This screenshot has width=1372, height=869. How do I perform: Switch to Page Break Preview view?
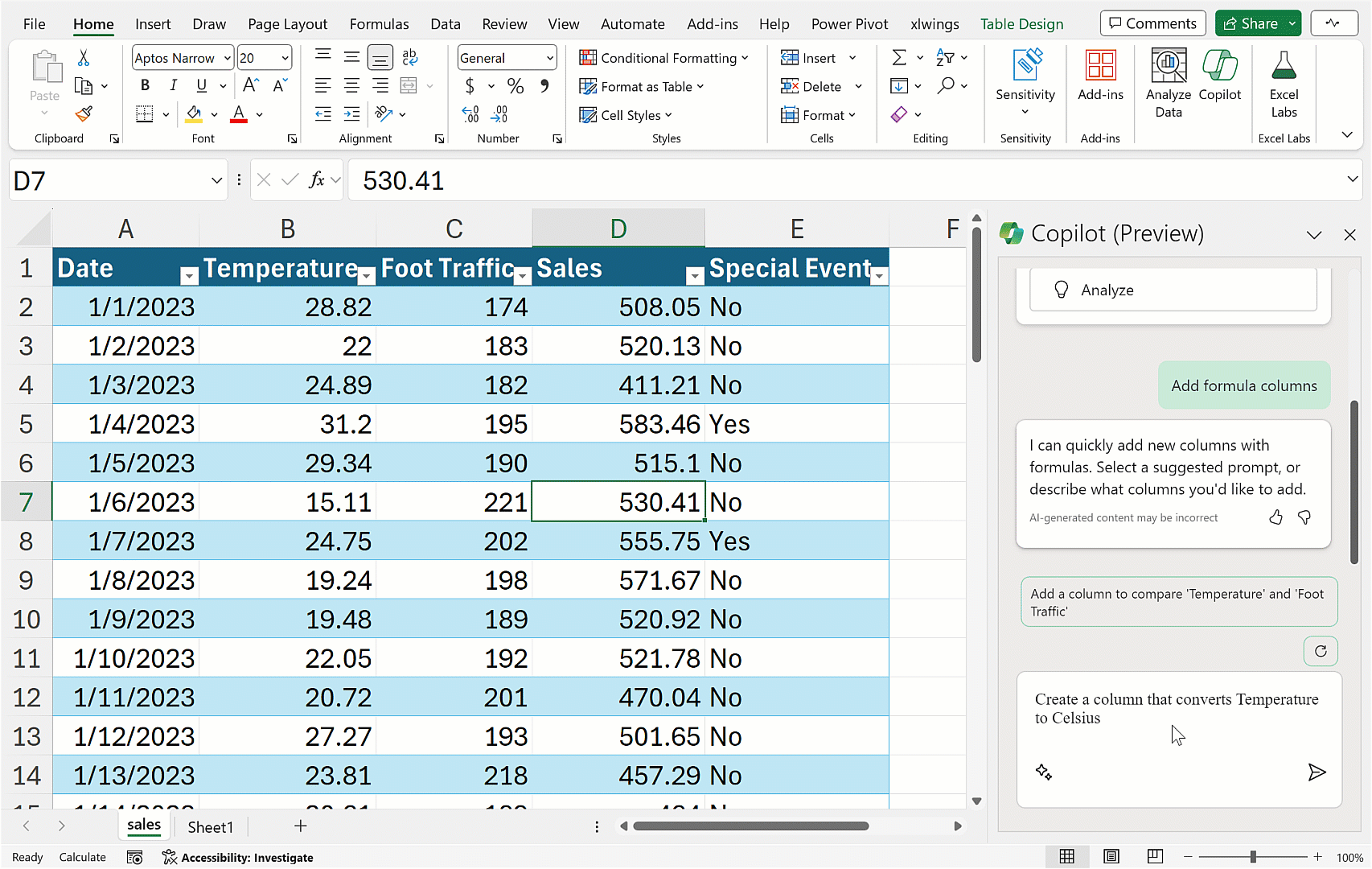click(1155, 857)
